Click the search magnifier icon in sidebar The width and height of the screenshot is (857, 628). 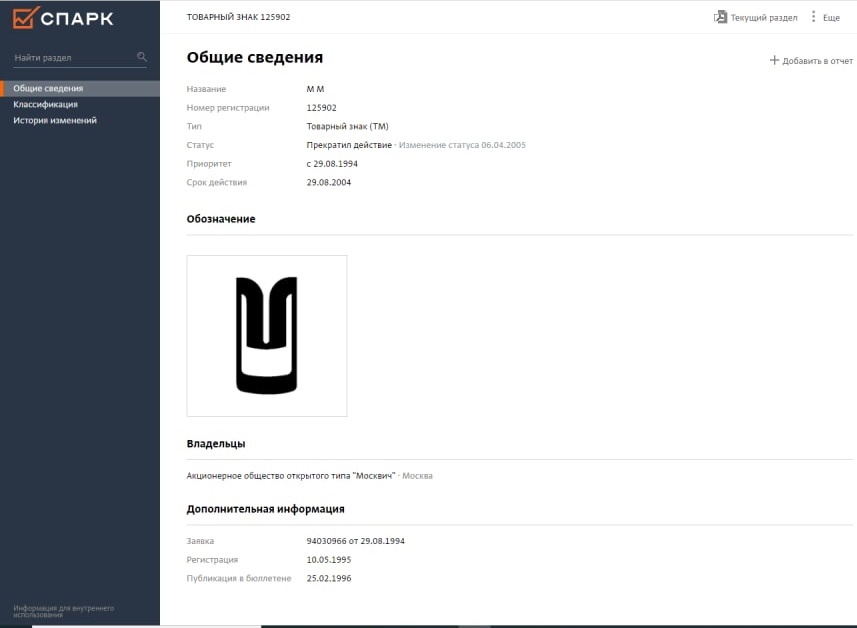pos(142,57)
